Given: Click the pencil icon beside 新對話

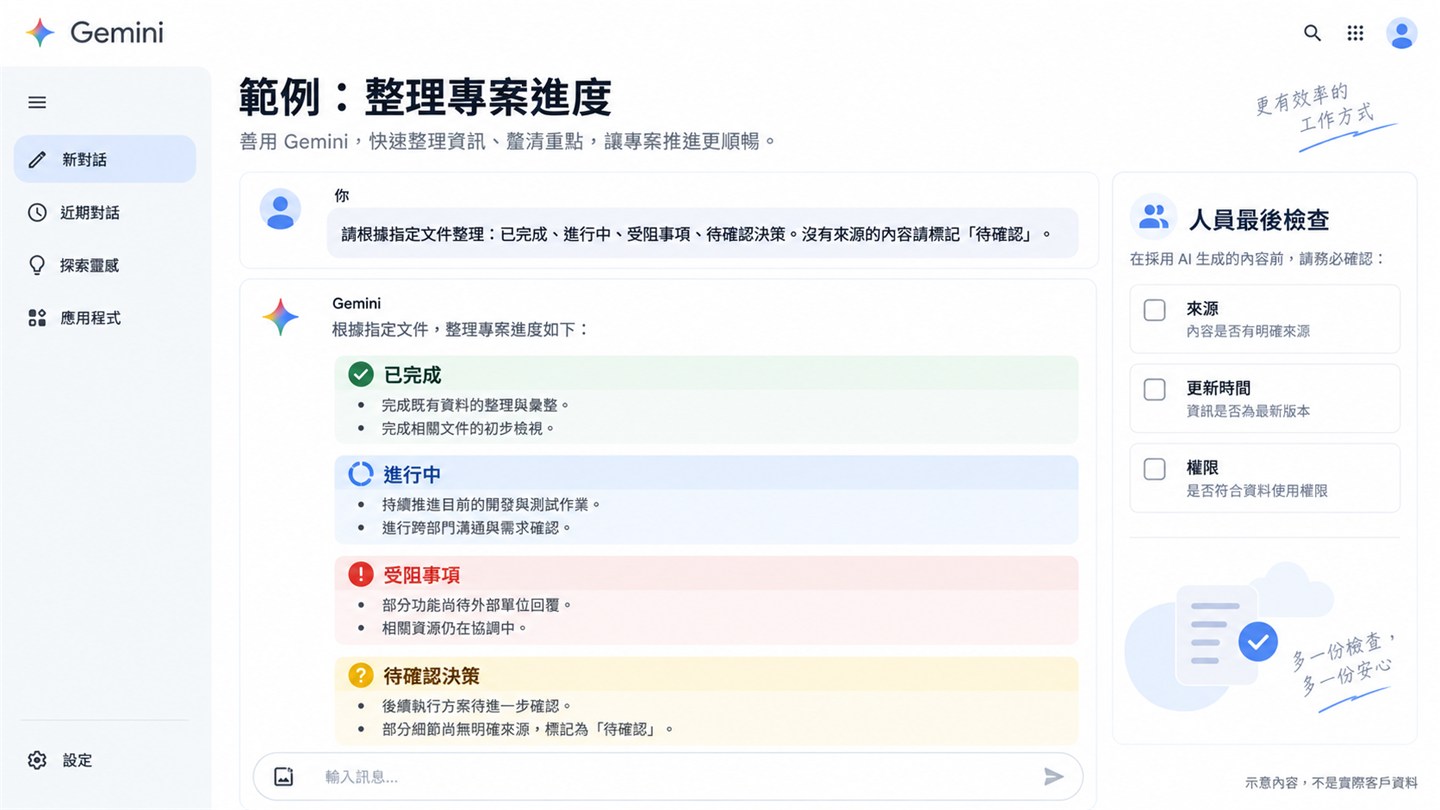Looking at the screenshot, I should tap(37, 159).
